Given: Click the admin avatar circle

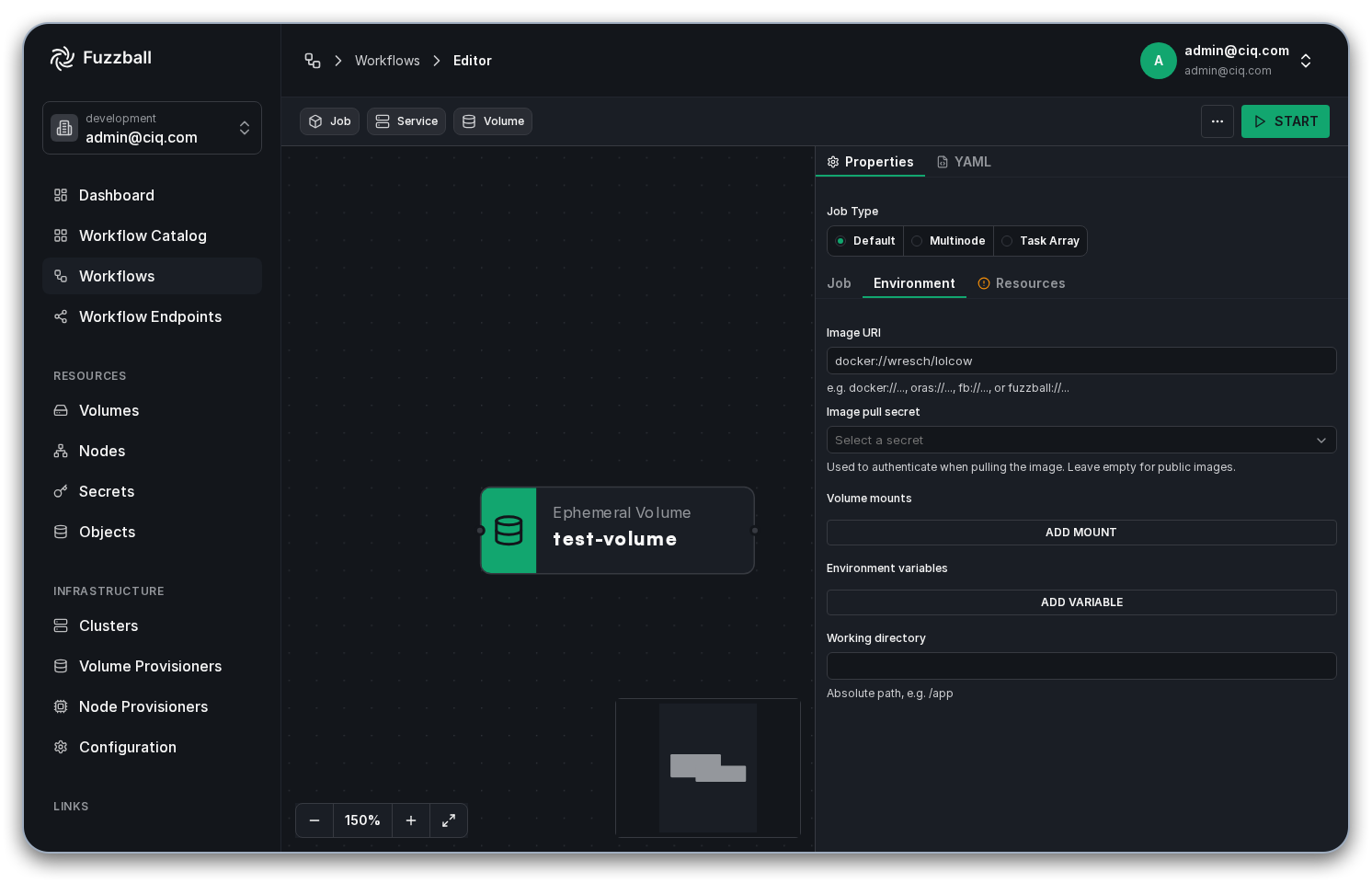Looking at the screenshot, I should (x=1159, y=61).
